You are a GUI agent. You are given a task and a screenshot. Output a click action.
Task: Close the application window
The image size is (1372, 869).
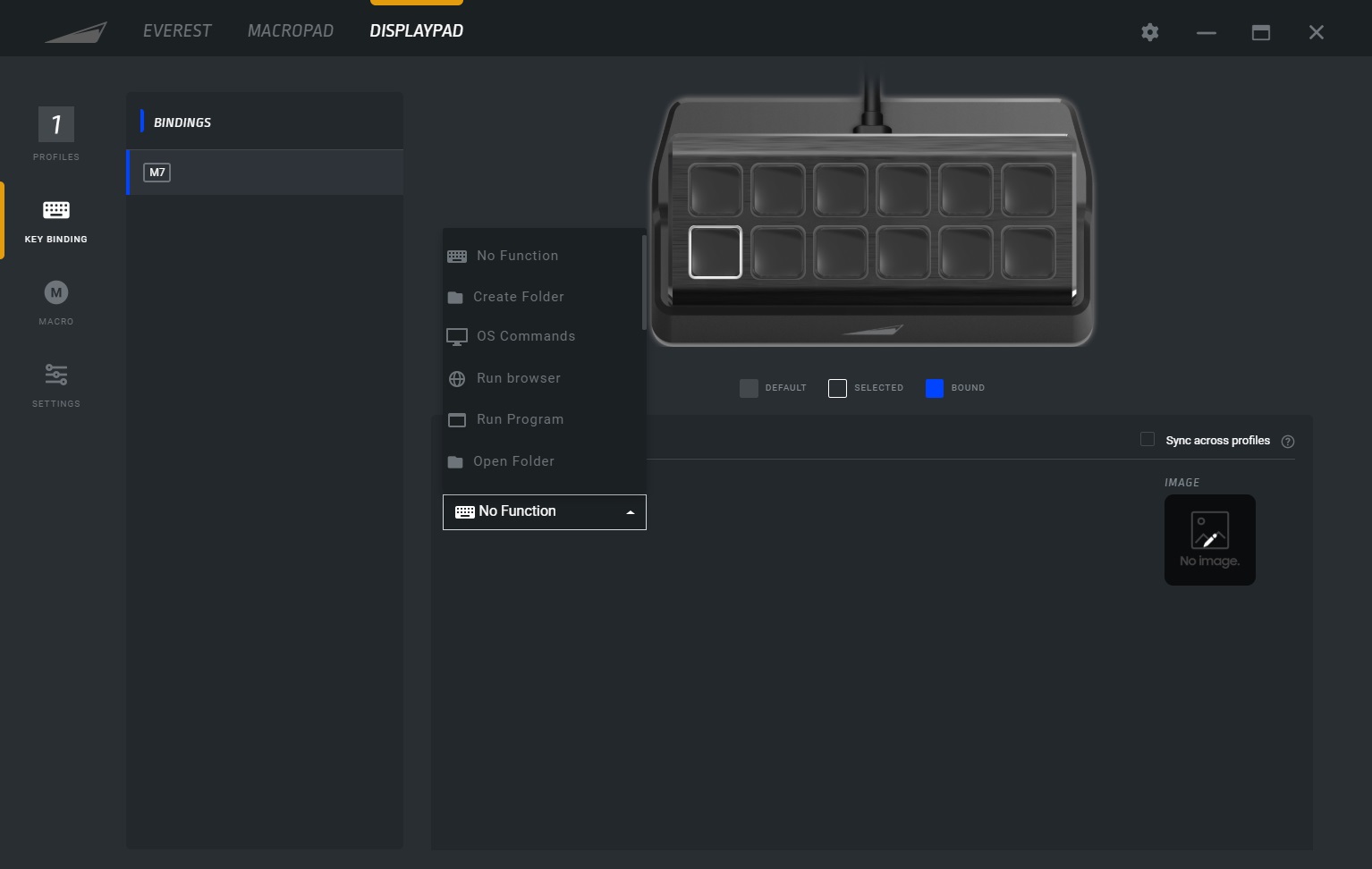click(1317, 32)
